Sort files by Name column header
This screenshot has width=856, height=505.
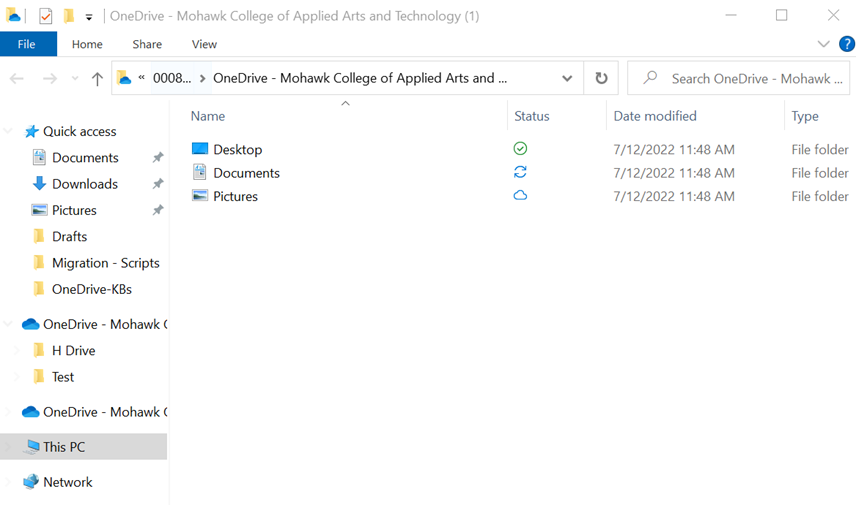(x=208, y=116)
